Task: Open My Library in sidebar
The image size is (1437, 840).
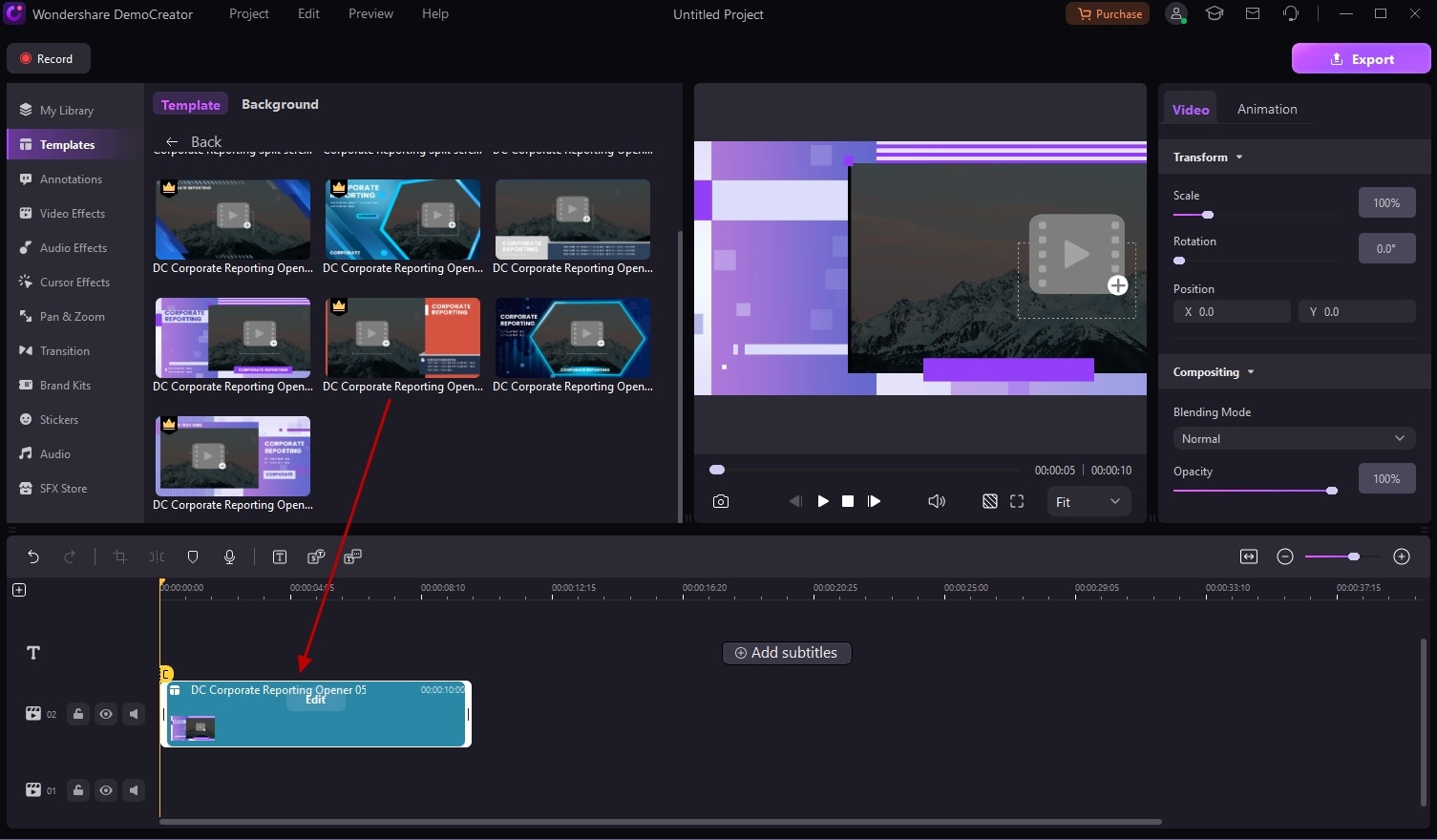Action: pos(74,111)
